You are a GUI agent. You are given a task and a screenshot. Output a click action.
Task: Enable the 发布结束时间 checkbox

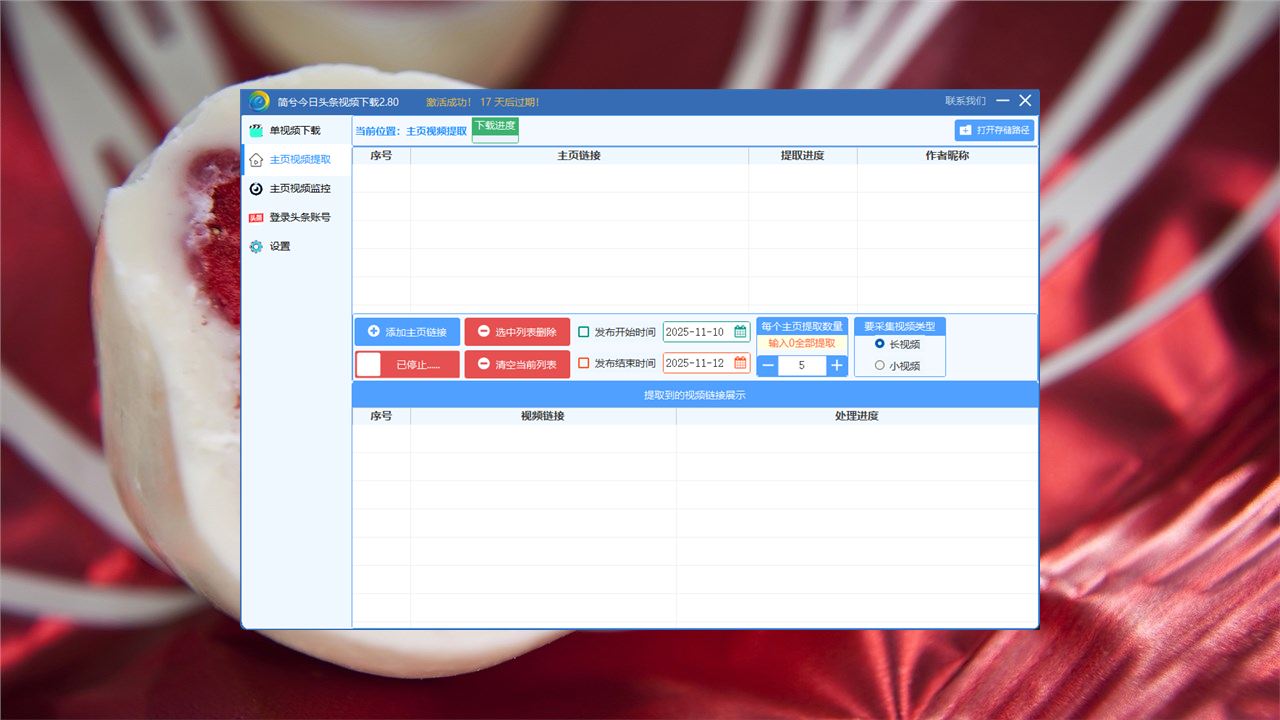(x=584, y=363)
